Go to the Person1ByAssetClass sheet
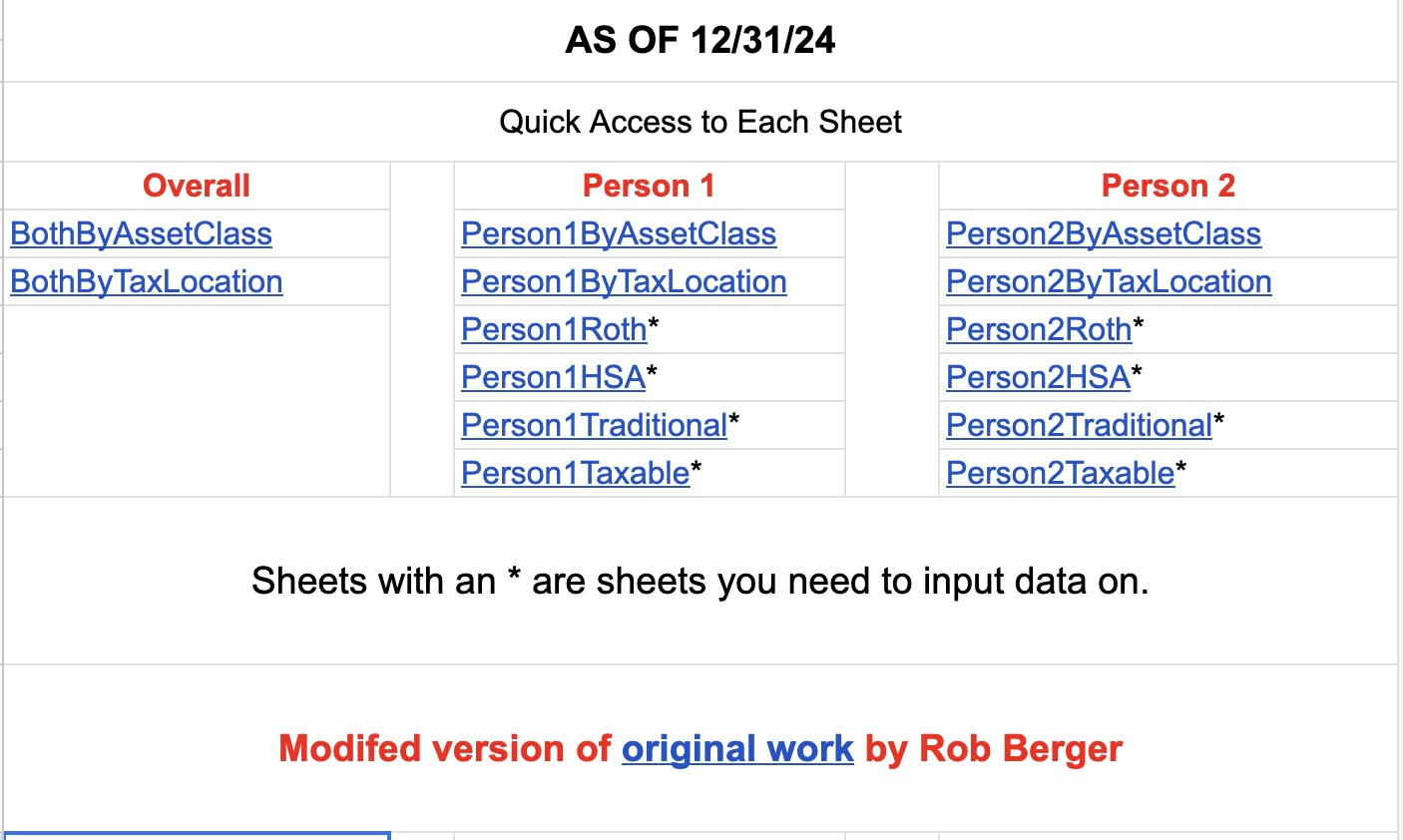Image resolution: width=1403 pixels, height=840 pixels. (x=618, y=234)
